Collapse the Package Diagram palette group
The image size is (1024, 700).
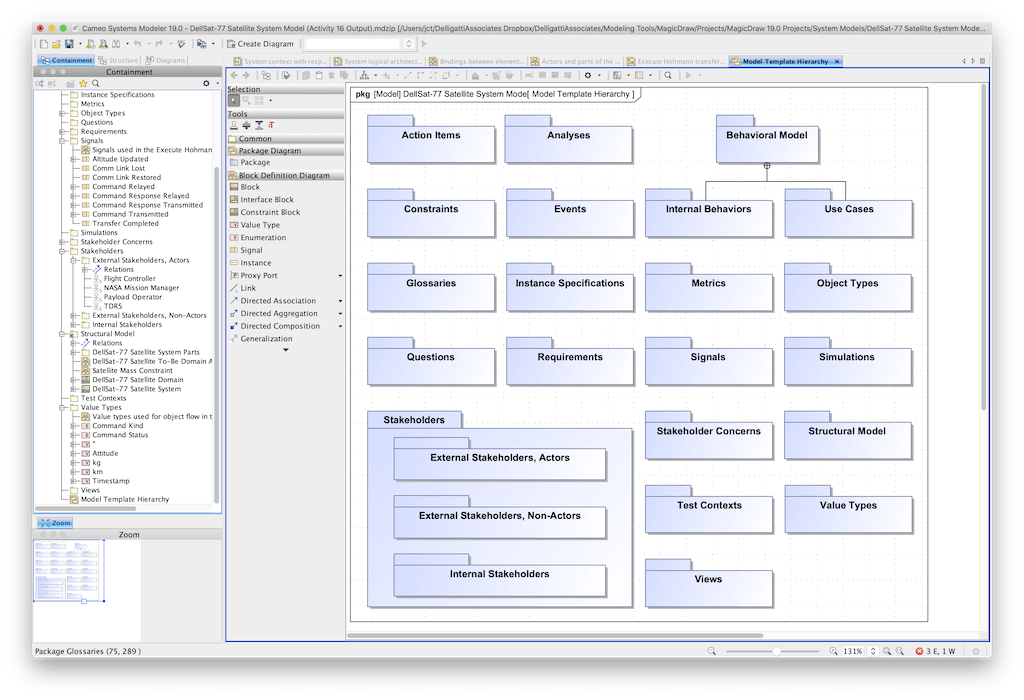pyautogui.click(x=270, y=151)
